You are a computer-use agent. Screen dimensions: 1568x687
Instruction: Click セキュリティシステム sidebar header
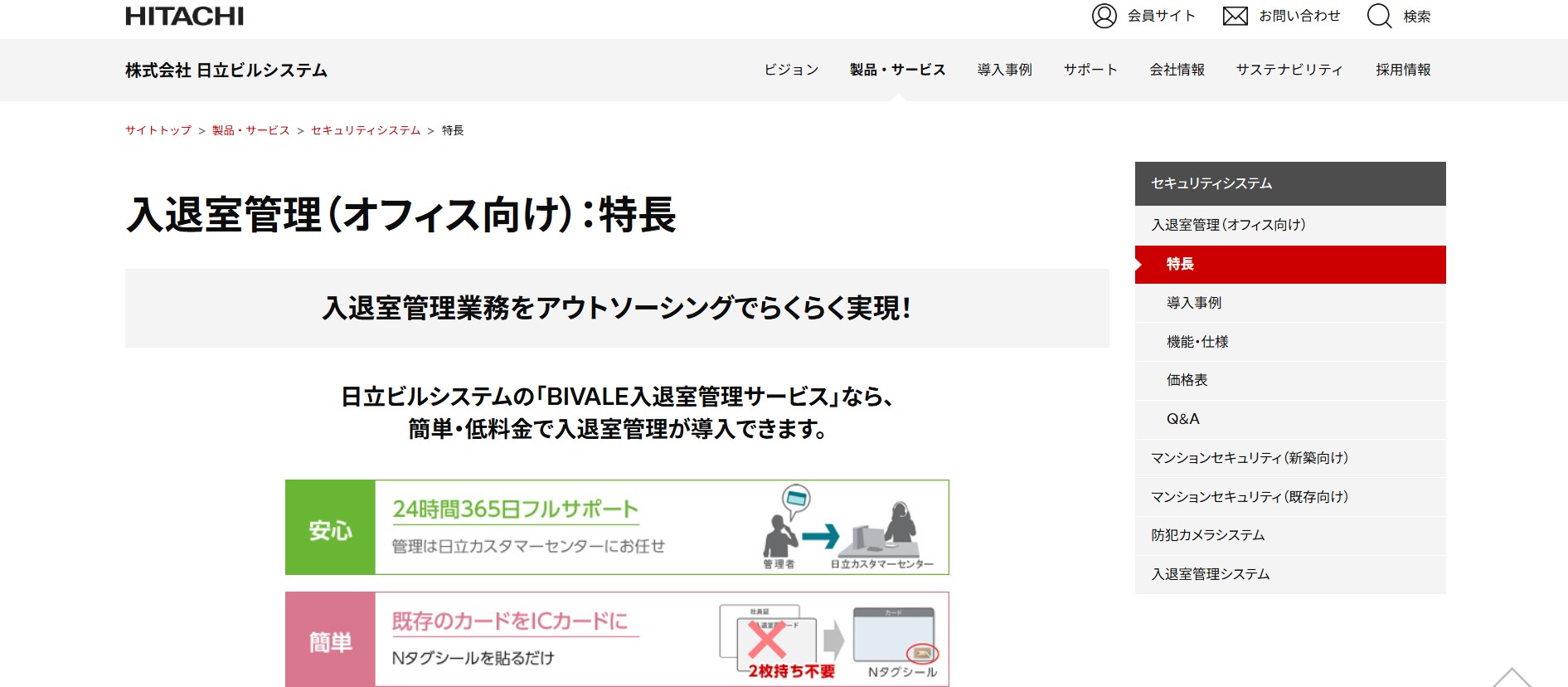1290,183
